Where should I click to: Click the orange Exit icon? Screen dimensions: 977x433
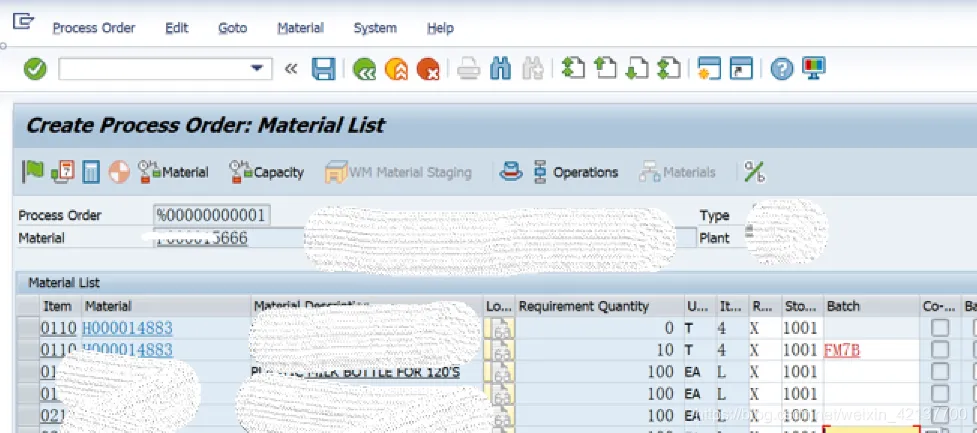396,69
